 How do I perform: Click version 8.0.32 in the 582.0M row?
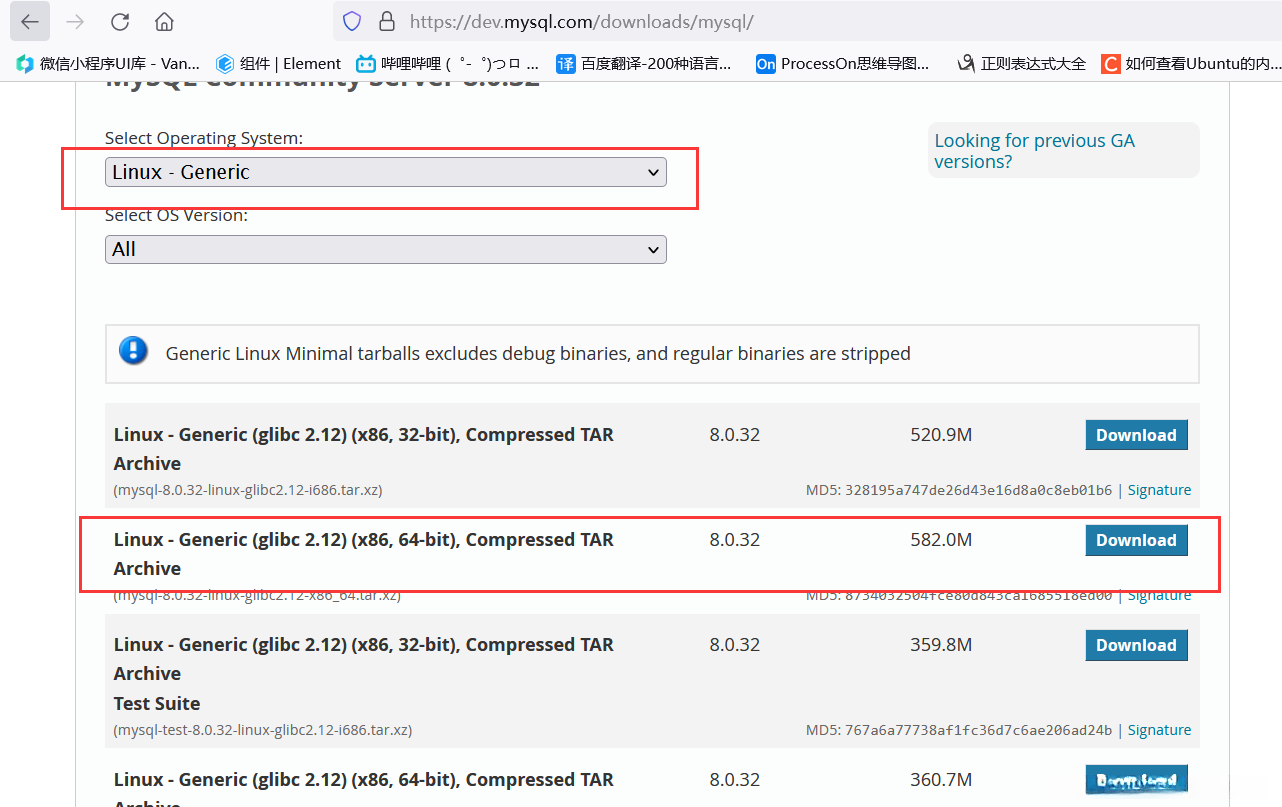coord(735,540)
